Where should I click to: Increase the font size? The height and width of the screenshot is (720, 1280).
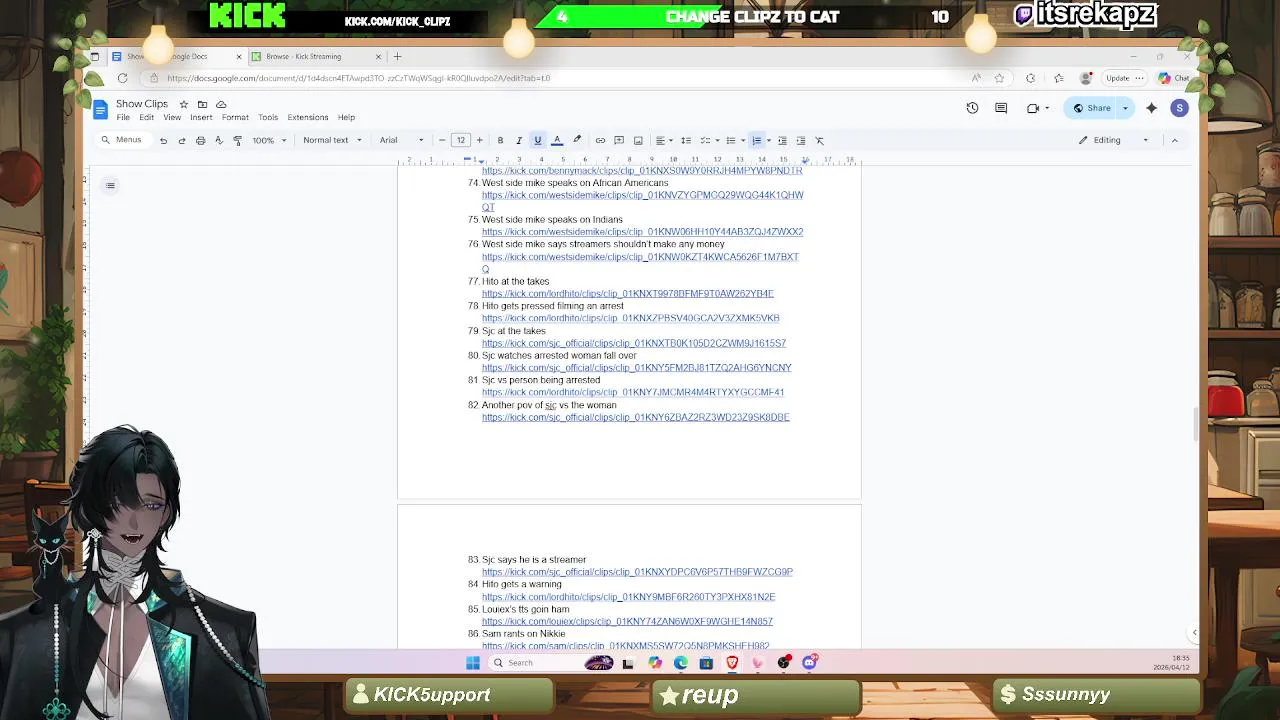coord(479,140)
